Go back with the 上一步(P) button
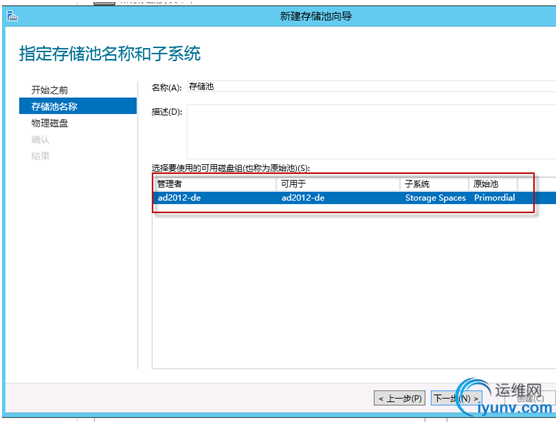The image size is (558, 424). pos(400,398)
